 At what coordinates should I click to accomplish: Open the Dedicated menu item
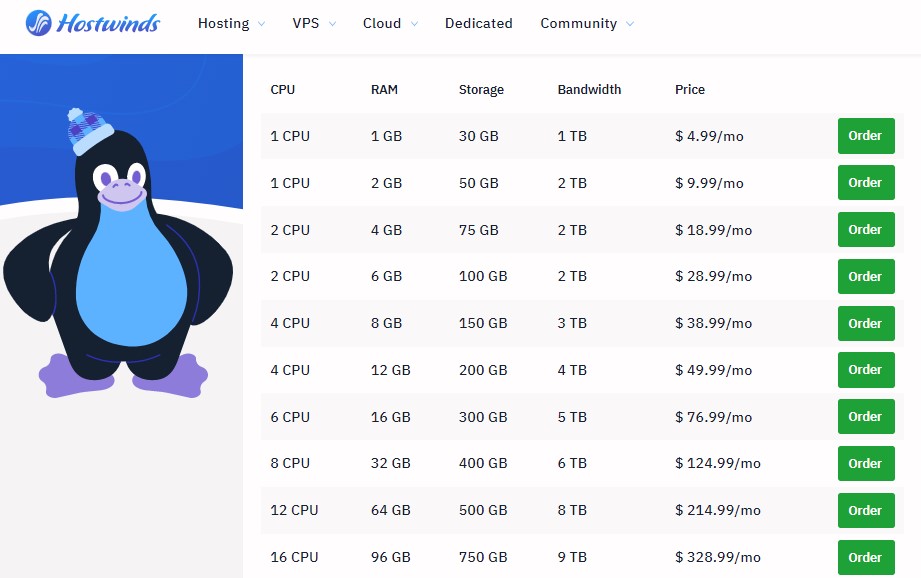click(x=478, y=23)
